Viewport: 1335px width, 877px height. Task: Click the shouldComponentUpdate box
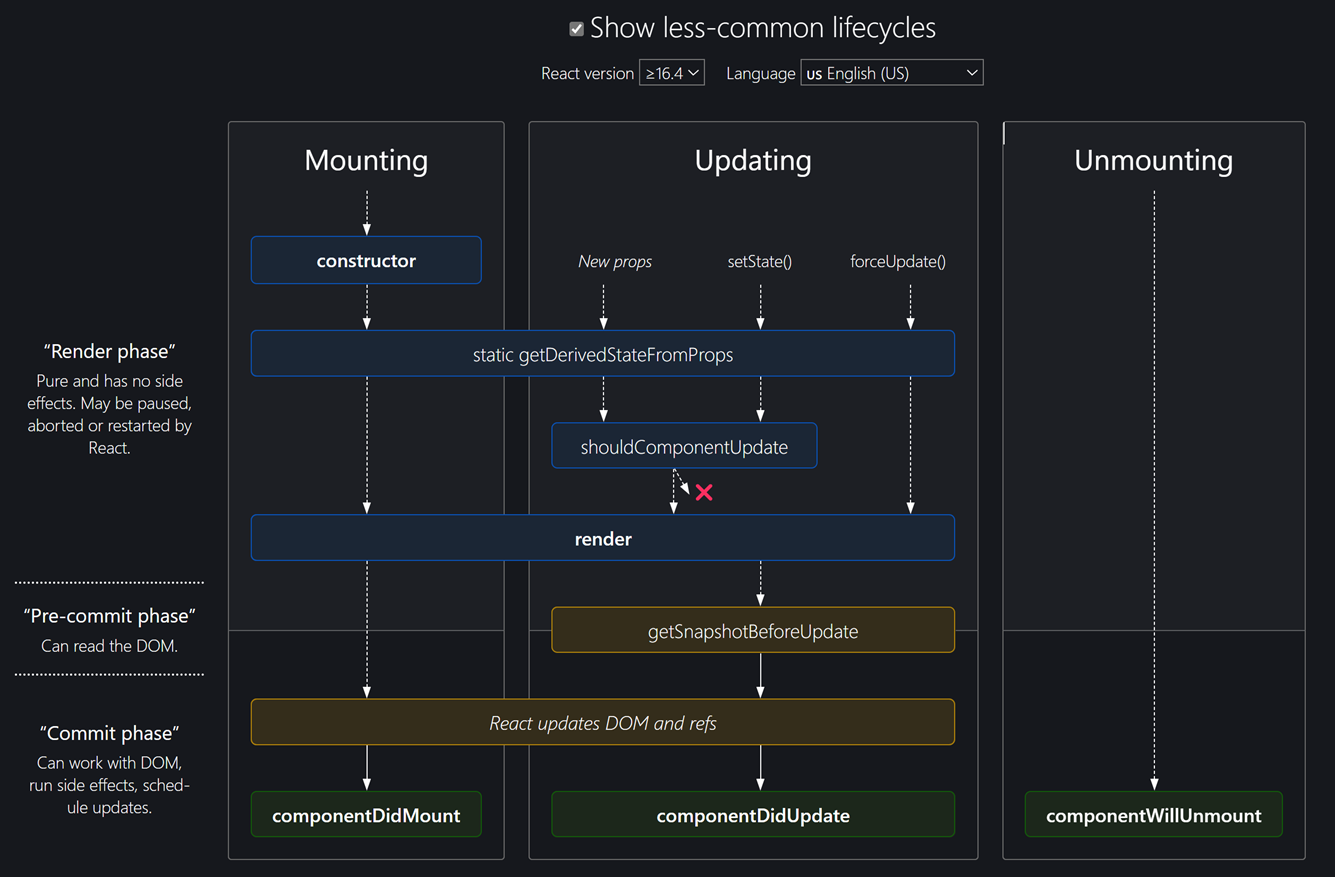click(x=684, y=446)
